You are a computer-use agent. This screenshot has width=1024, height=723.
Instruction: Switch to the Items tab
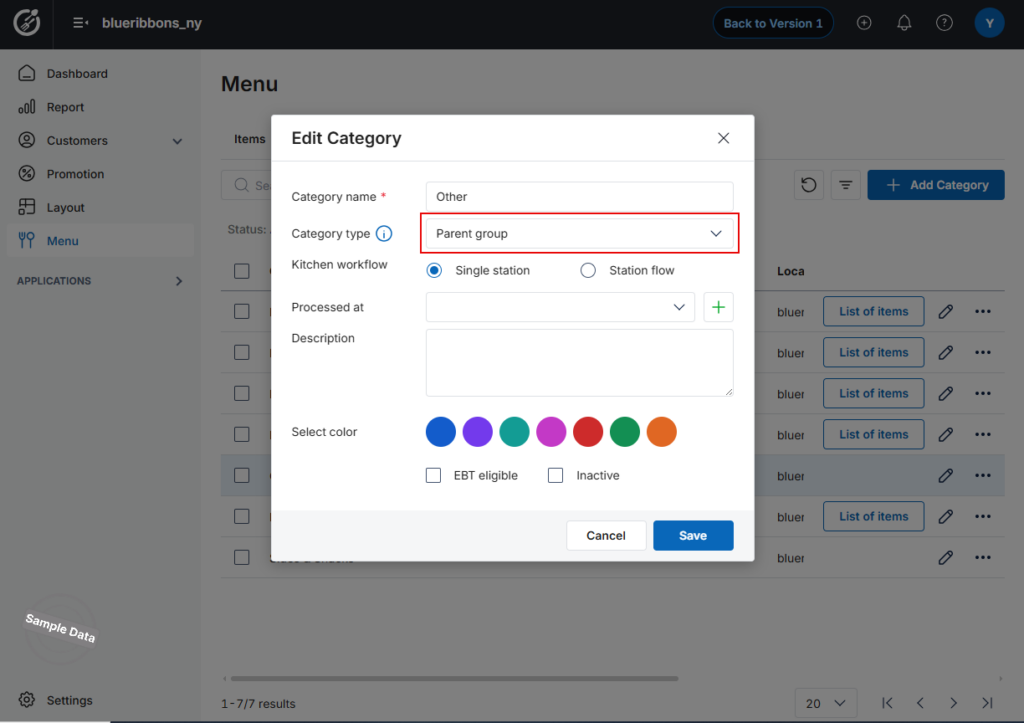(249, 138)
